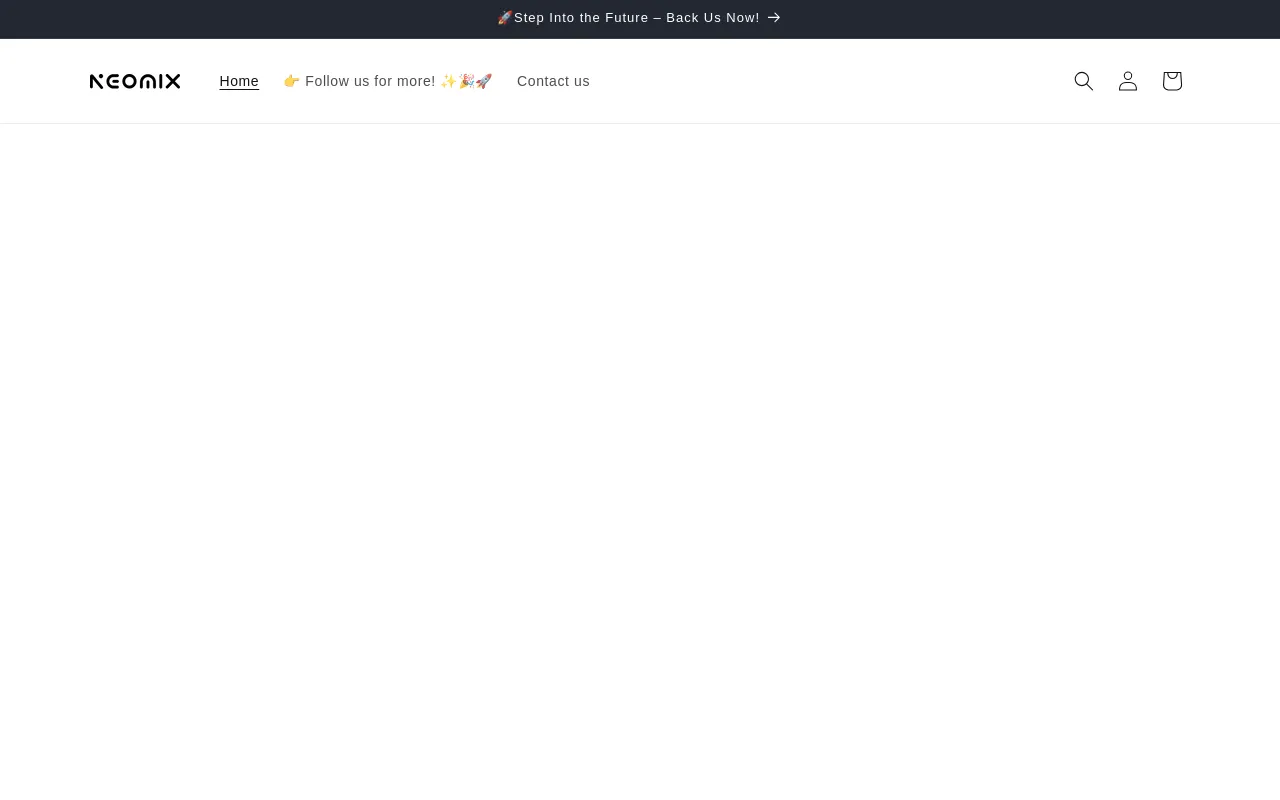Select the Contact us menu item
The width and height of the screenshot is (1280, 800).
point(553,81)
